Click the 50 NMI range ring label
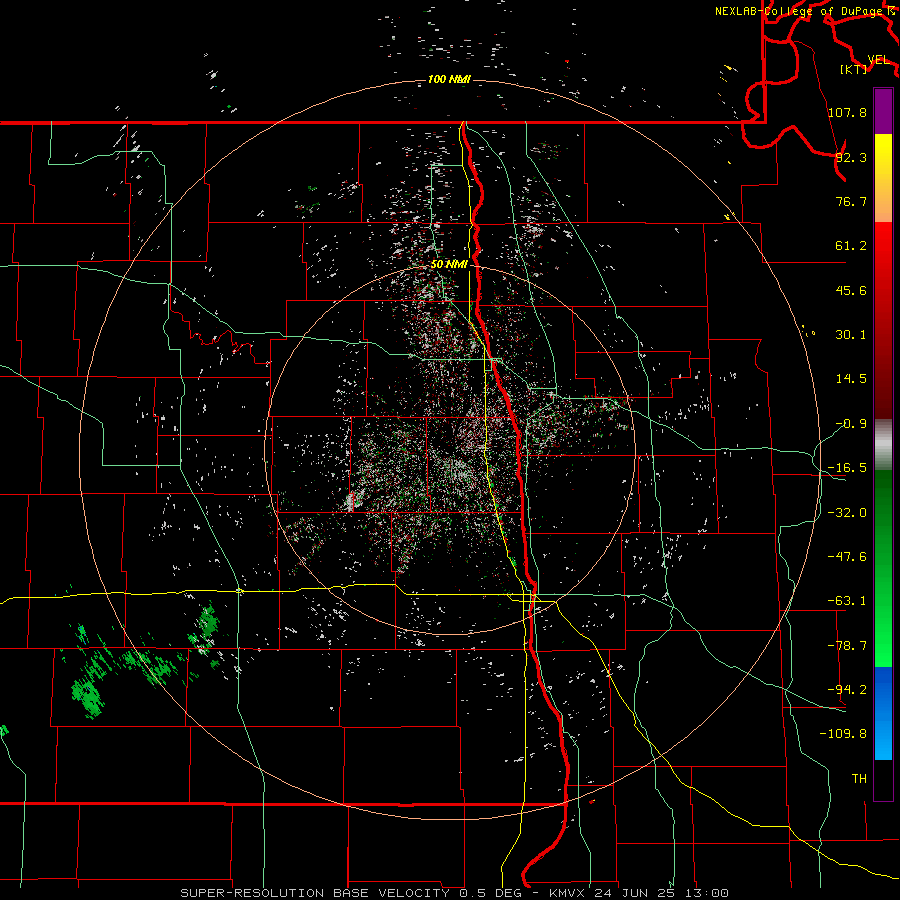900x900 pixels. [449, 264]
